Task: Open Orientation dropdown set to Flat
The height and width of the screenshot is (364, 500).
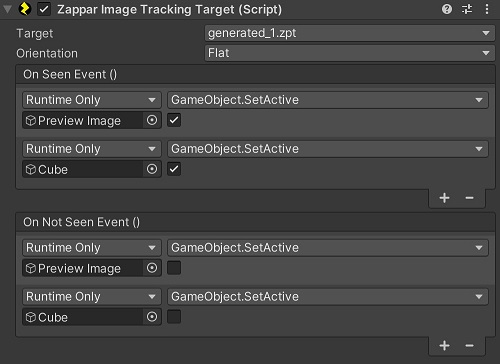Action: point(350,53)
